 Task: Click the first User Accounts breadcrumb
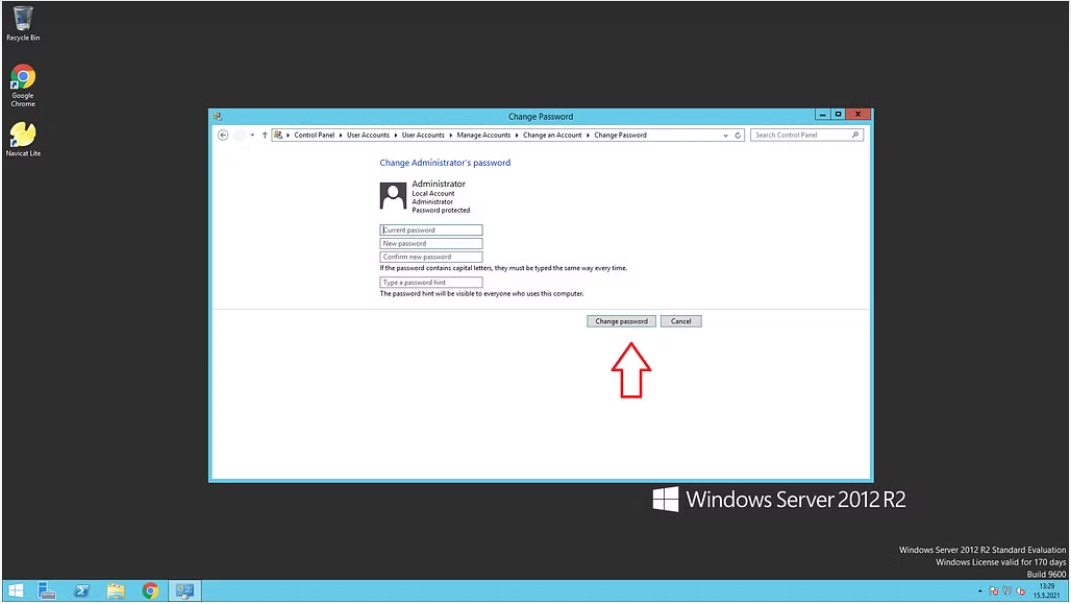coord(367,135)
